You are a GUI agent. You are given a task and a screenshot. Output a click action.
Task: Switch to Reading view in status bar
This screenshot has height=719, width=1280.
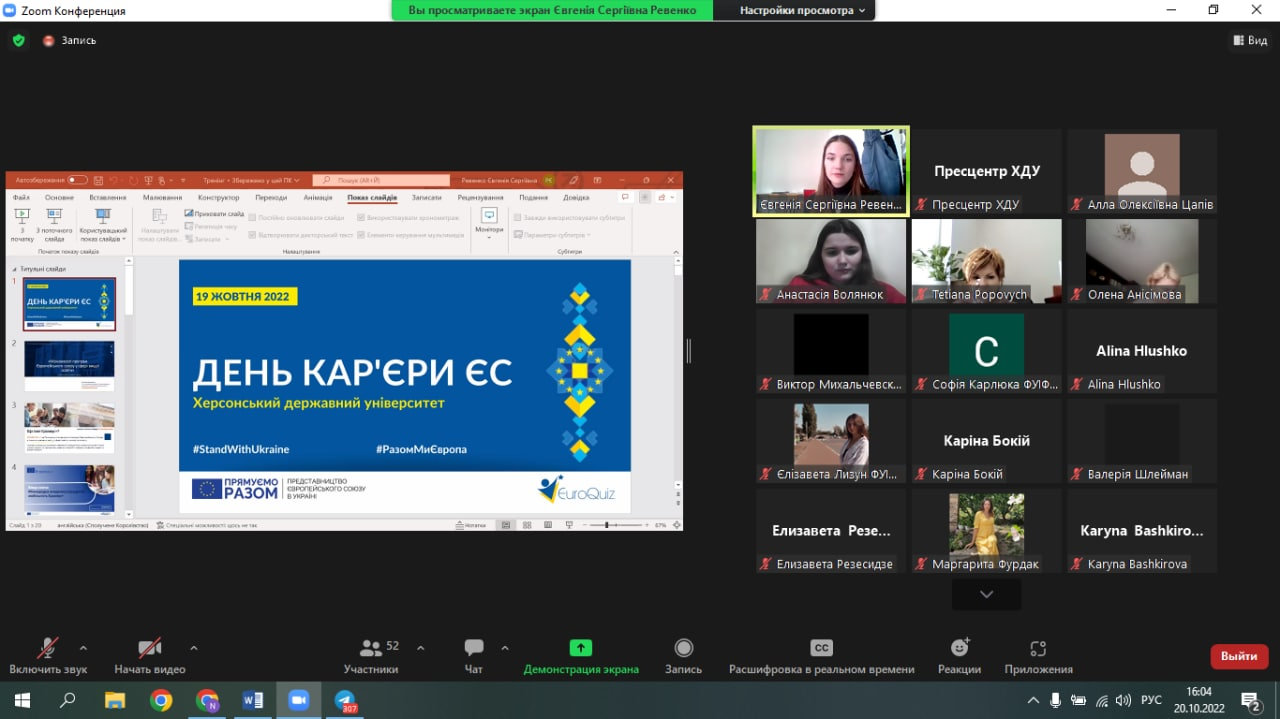pyautogui.click(x=548, y=525)
